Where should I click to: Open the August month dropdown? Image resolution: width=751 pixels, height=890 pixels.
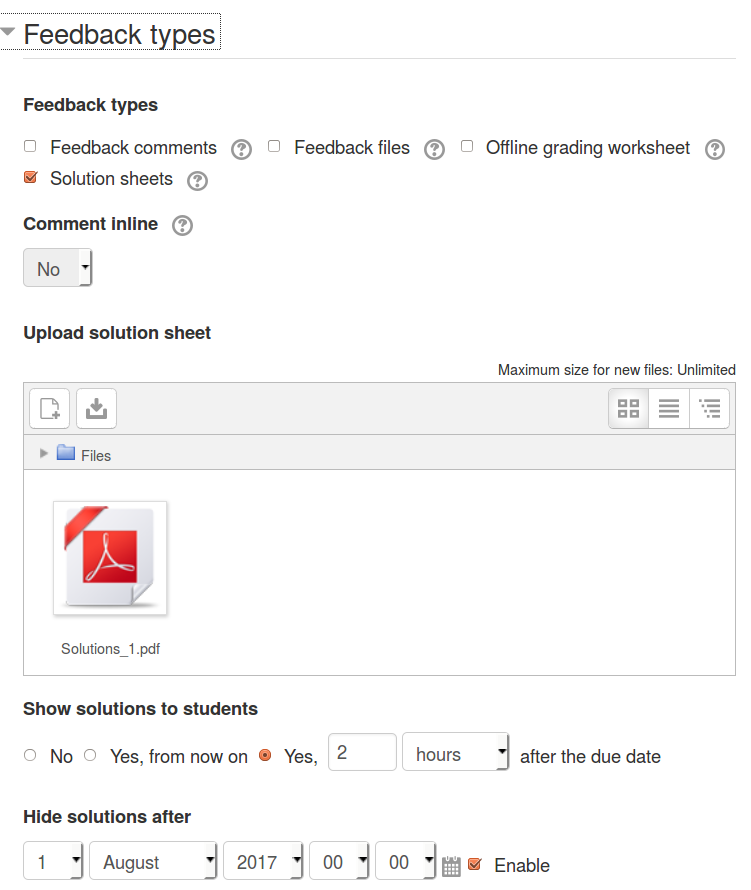153,861
